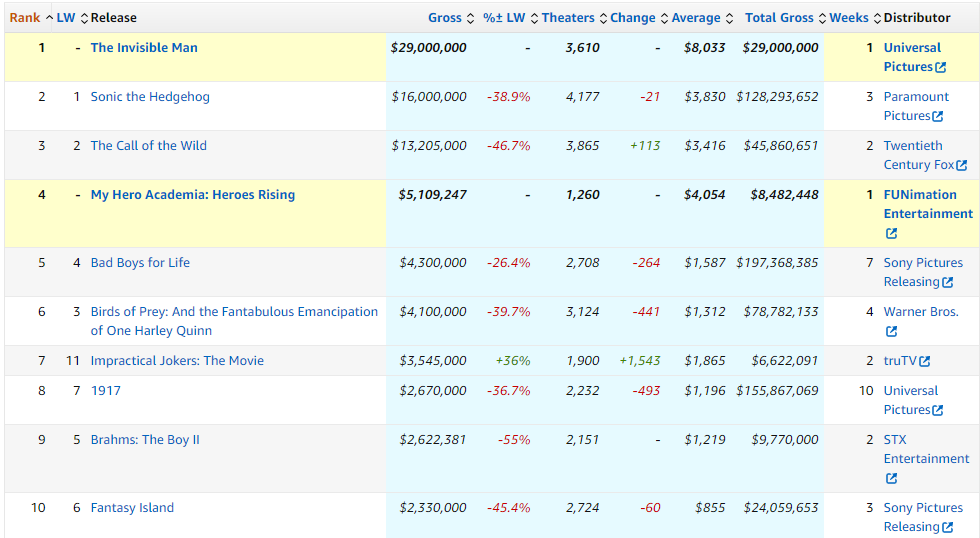This screenshot has width=980, height=538.
Task: Sort by Total Gross column
Action: pos(779,17)
